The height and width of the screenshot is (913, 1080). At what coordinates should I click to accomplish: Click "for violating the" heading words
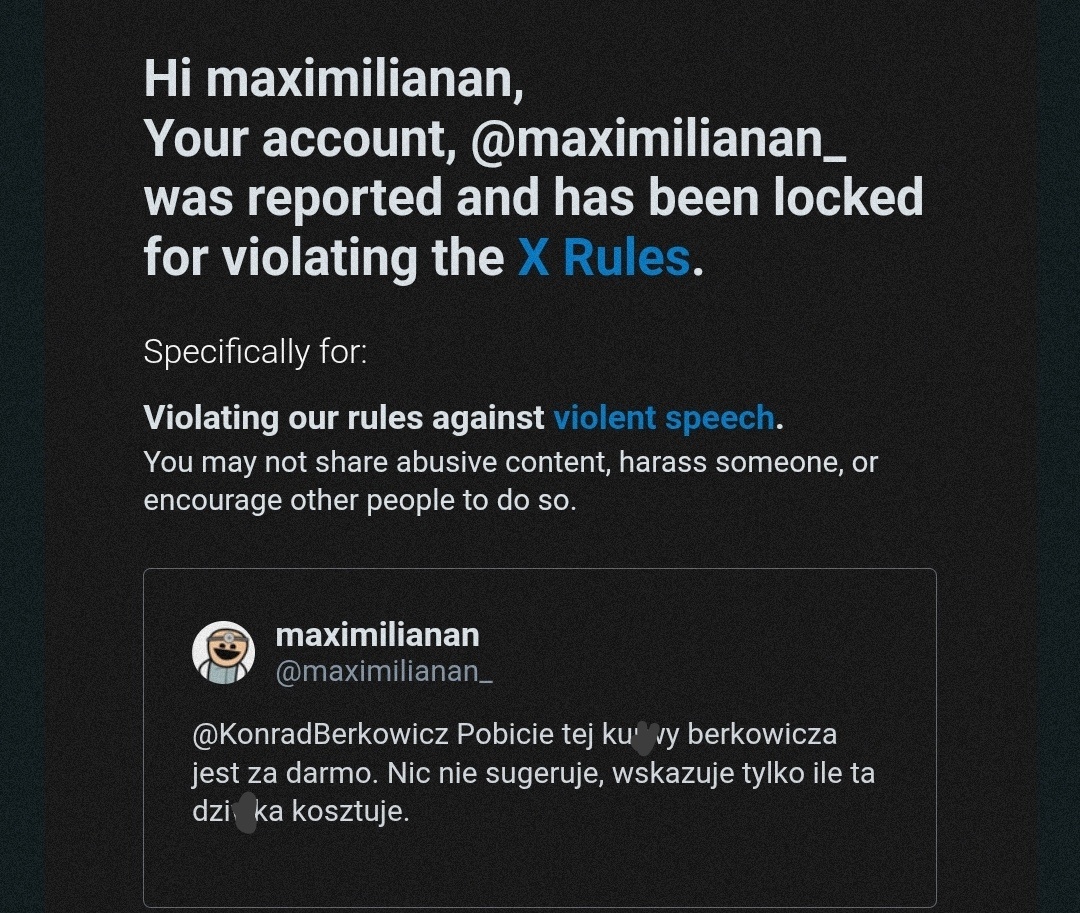click(x=324, y=257)
